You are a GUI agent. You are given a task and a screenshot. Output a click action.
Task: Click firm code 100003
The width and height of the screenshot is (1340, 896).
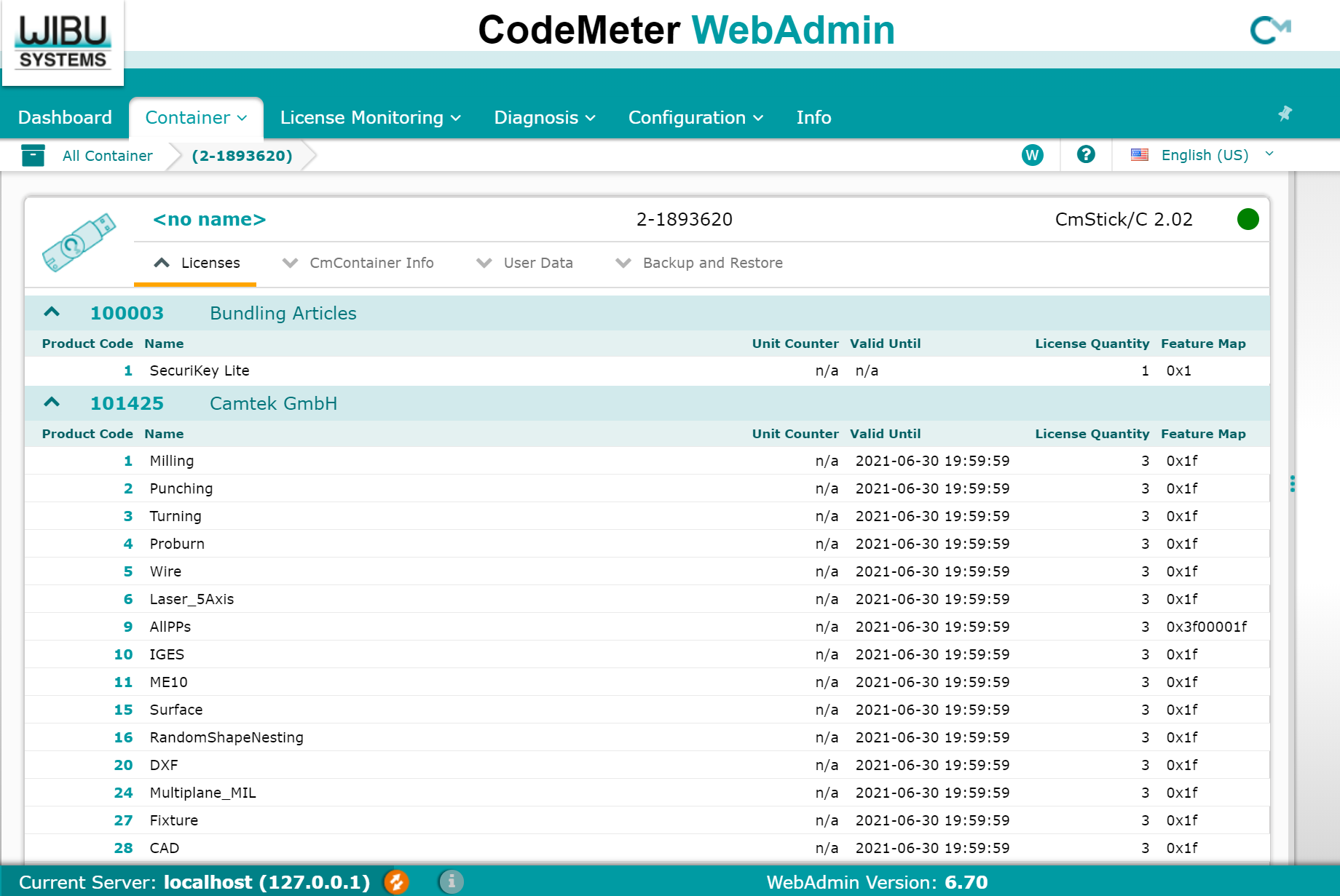127,313
